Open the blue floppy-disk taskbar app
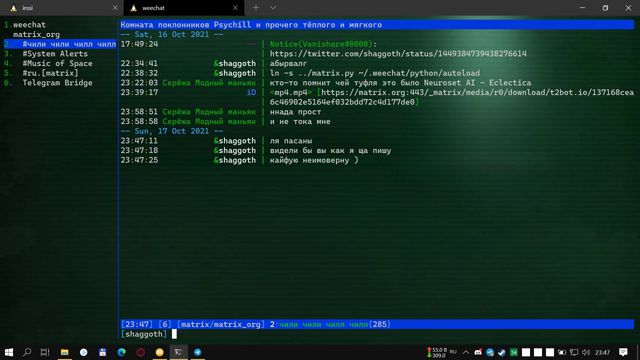640x360 pixels. coord(102,352)
